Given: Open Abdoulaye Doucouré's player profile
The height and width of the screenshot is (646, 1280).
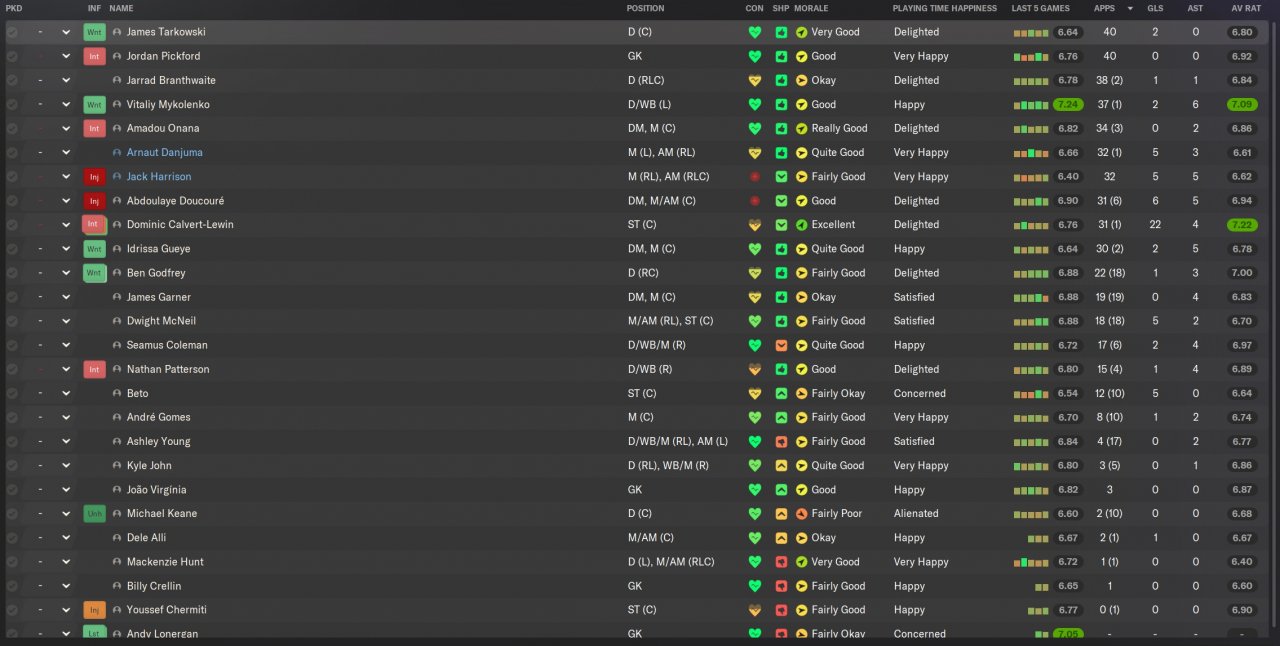Looking at the screenshot, I should [x=175, y=201].
